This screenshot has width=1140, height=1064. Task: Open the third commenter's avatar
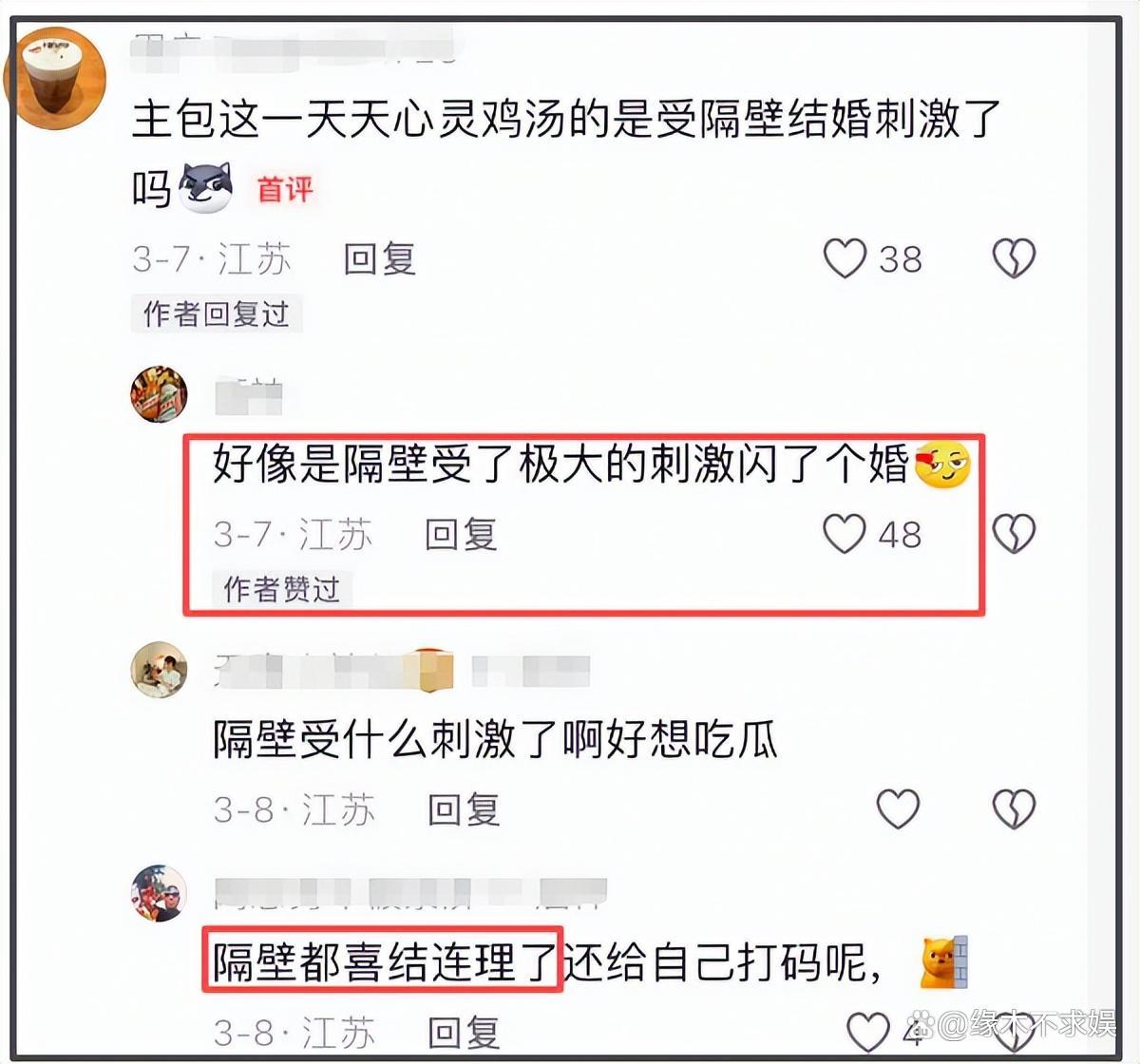tap(159, 670)
